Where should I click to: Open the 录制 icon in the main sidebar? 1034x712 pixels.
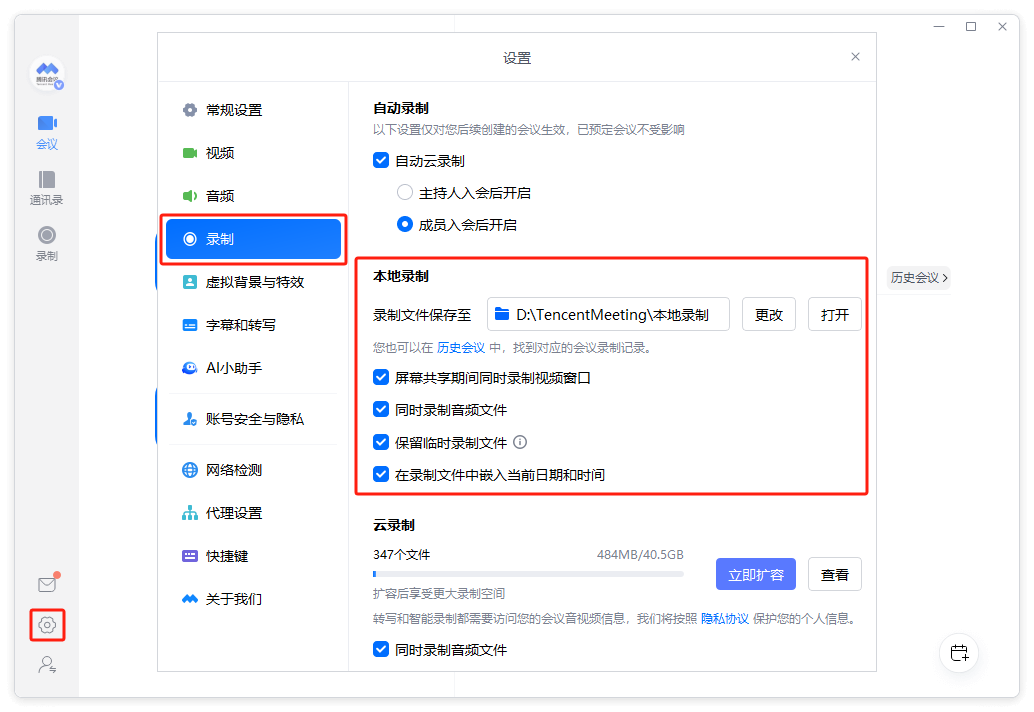pyautogui.click(x=47, y=244)
